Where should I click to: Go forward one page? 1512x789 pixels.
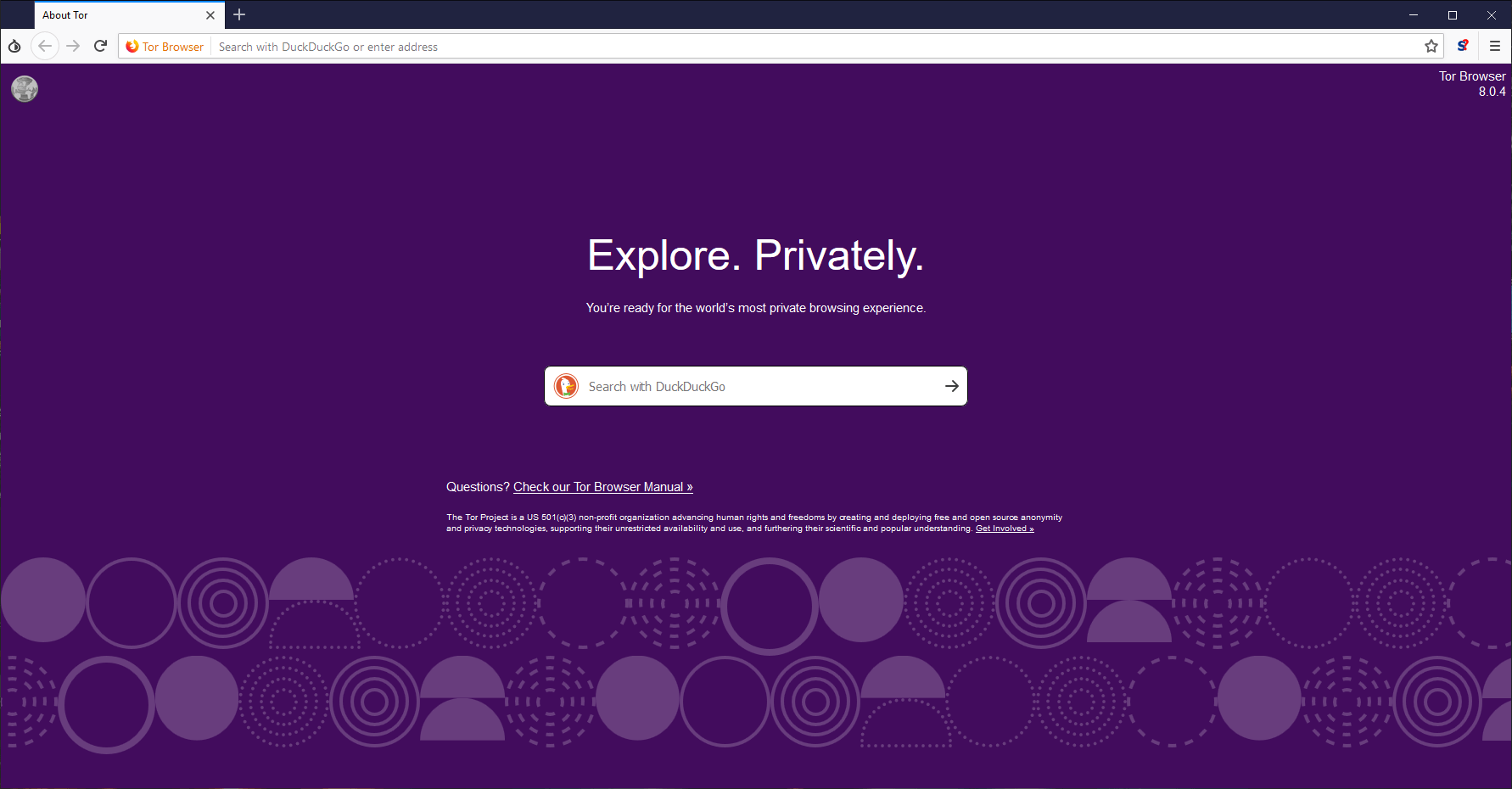tap(73, 46)
